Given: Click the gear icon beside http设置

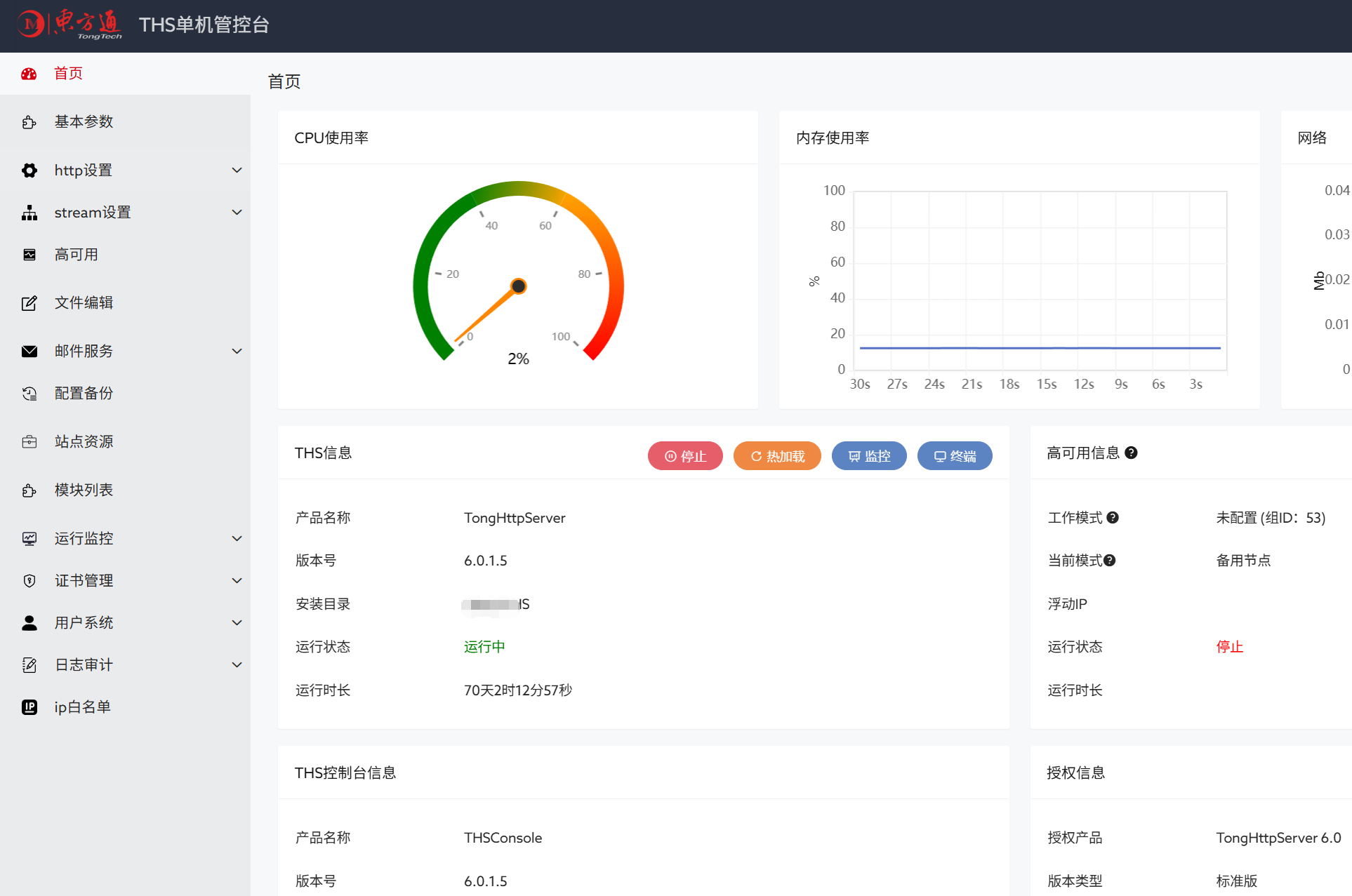Looking at the screenshot, I should [29, 170].
